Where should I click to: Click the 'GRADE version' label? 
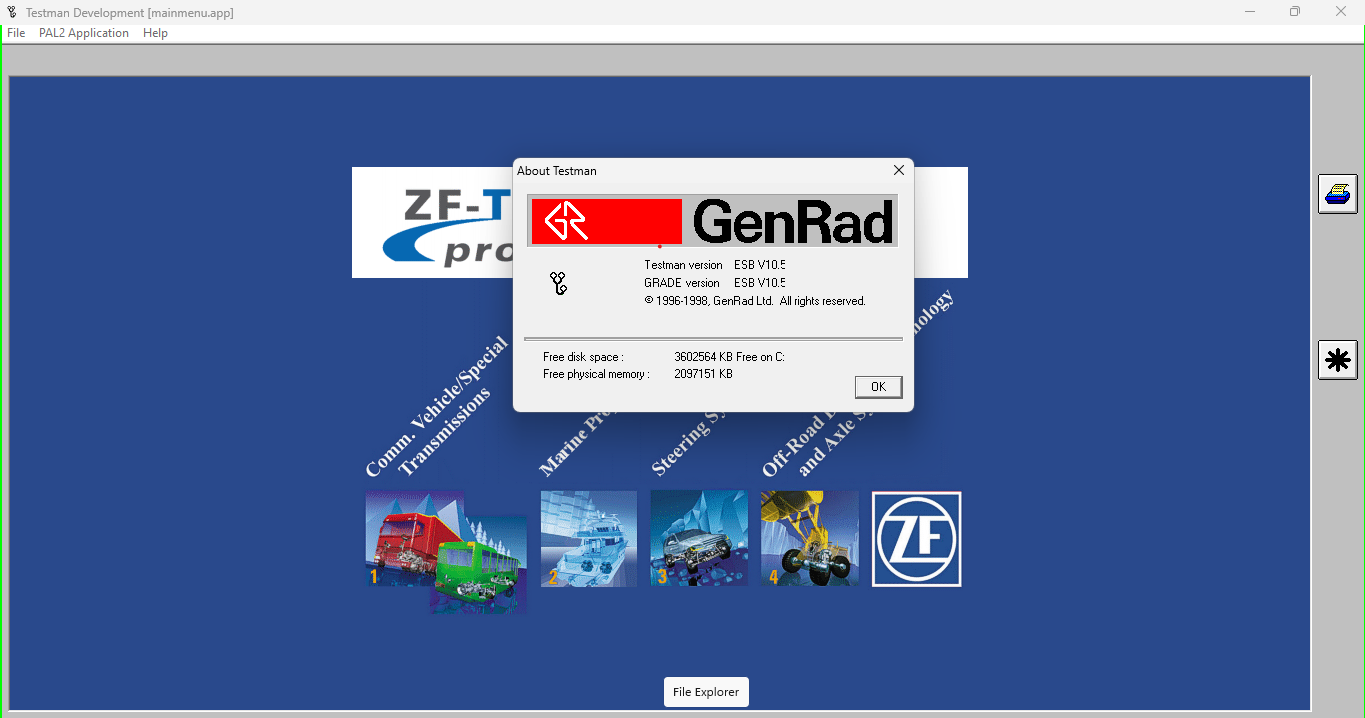point(682,283)
